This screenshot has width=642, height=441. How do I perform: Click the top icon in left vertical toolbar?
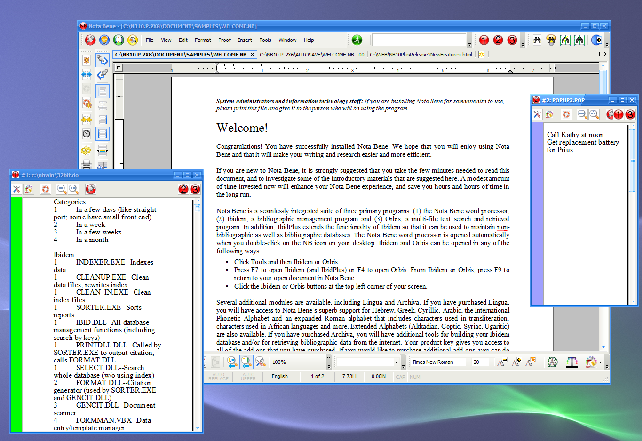click(x=103, y=58)
